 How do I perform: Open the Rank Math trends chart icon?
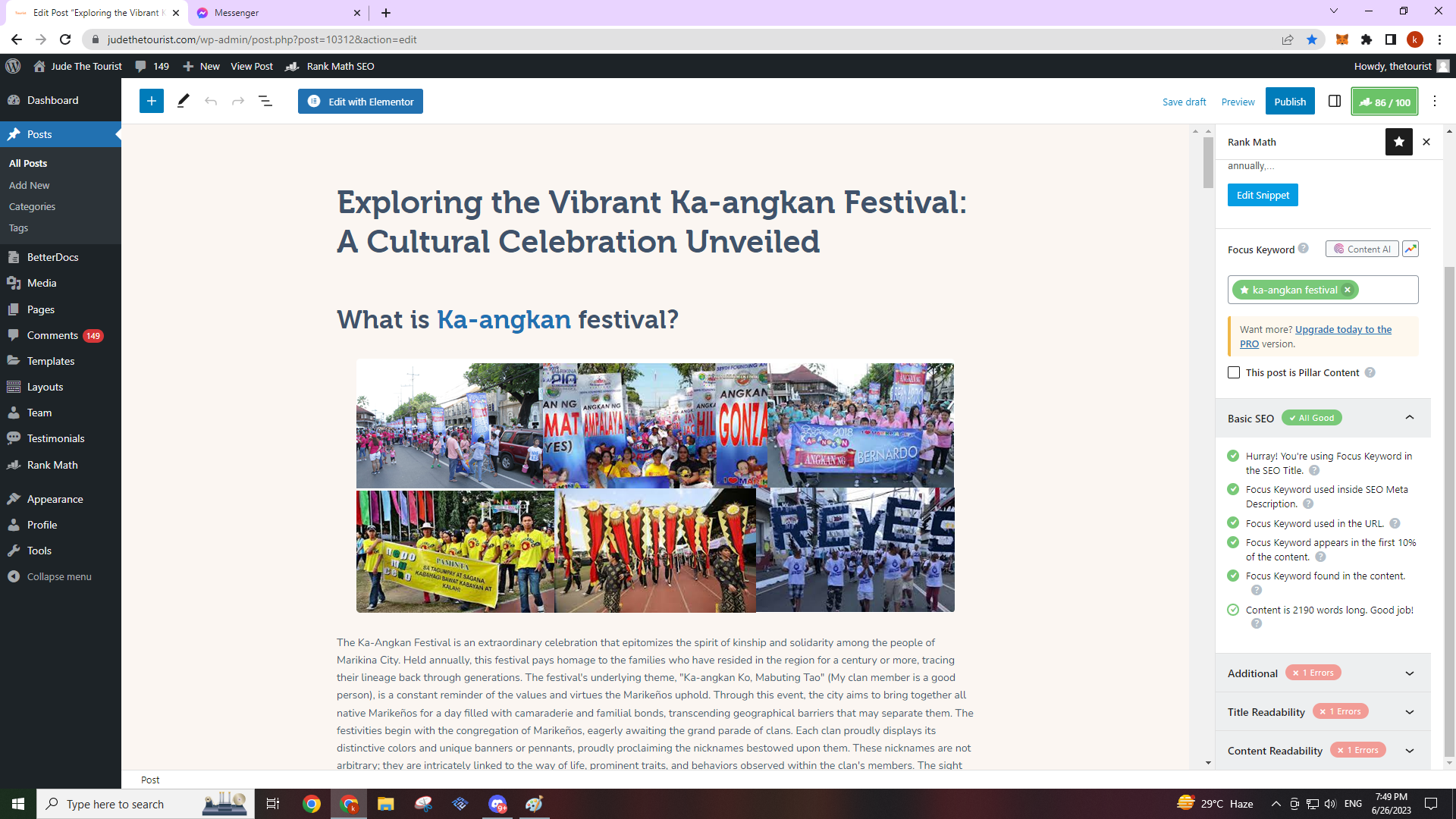pos(1410,249)
